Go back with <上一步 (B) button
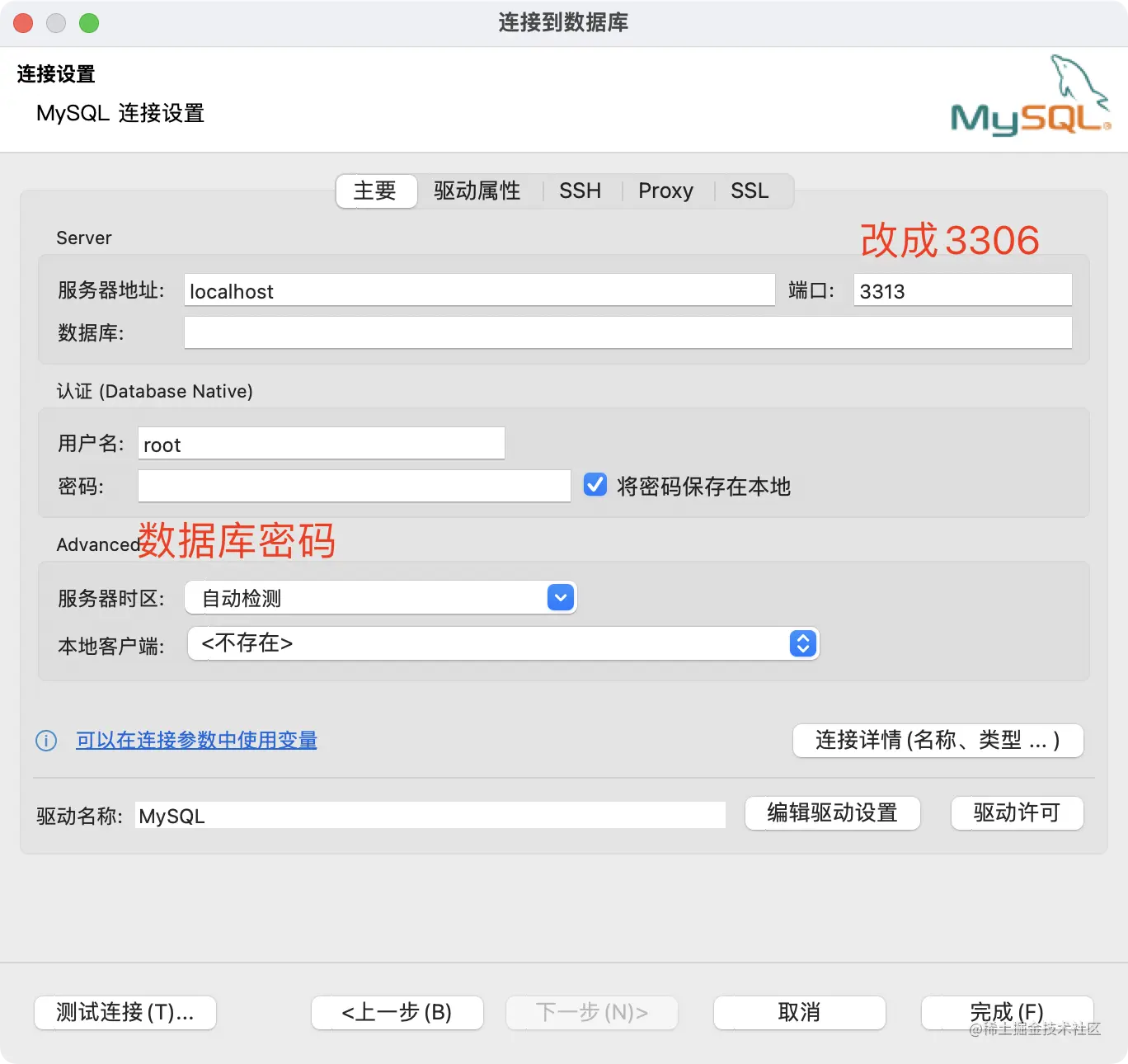 pos(397,1013)
